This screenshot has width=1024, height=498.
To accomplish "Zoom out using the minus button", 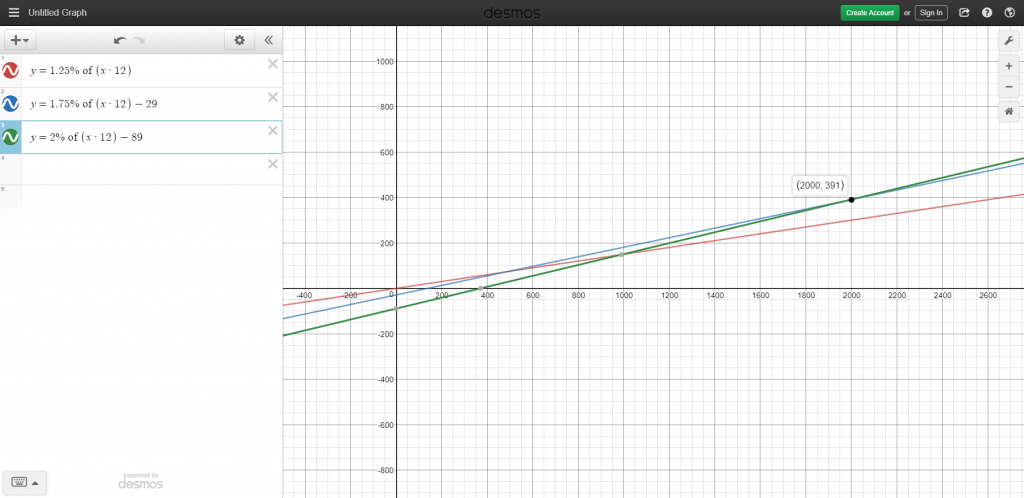I will coord(1009,86).
